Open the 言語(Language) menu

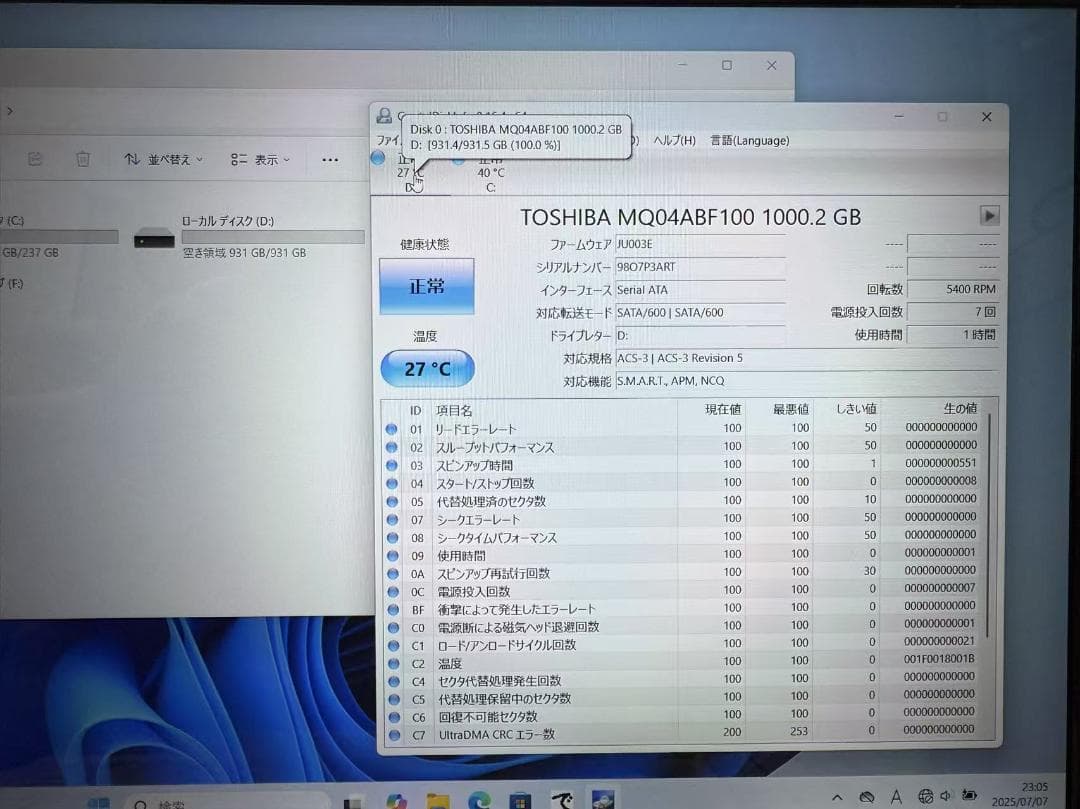(749, 141)
